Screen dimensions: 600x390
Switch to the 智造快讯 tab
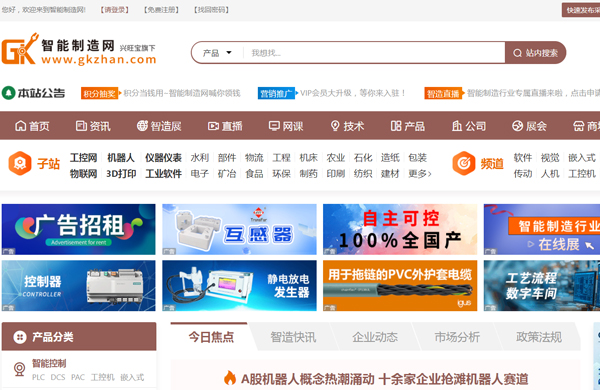tap(293, 337)
